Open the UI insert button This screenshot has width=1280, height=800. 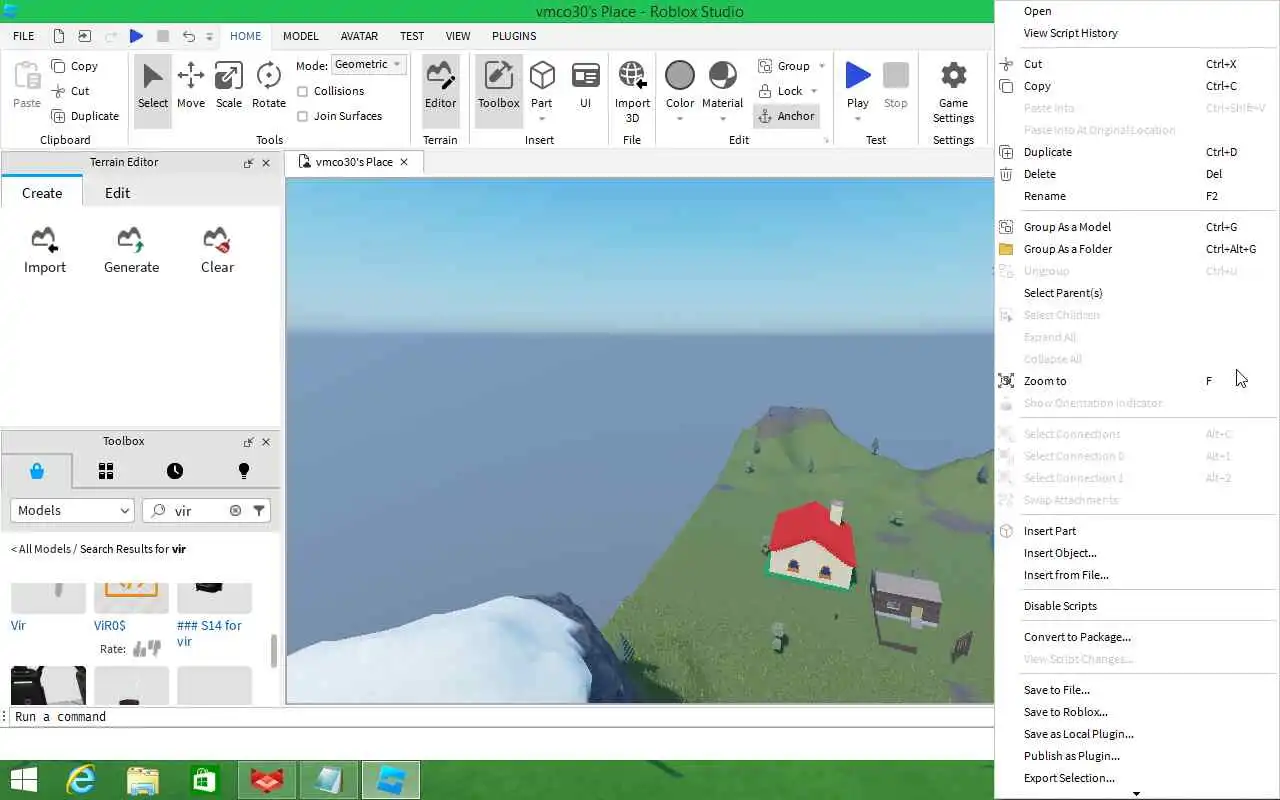point(585,86)
